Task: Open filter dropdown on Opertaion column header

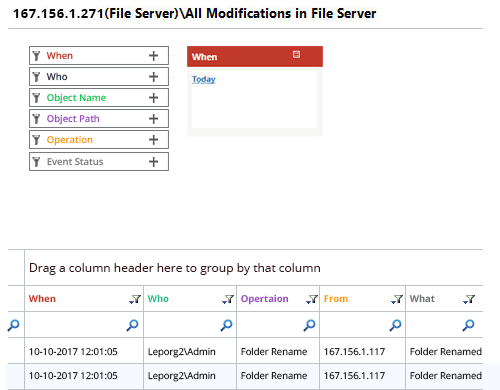Action: click(312, 299)
